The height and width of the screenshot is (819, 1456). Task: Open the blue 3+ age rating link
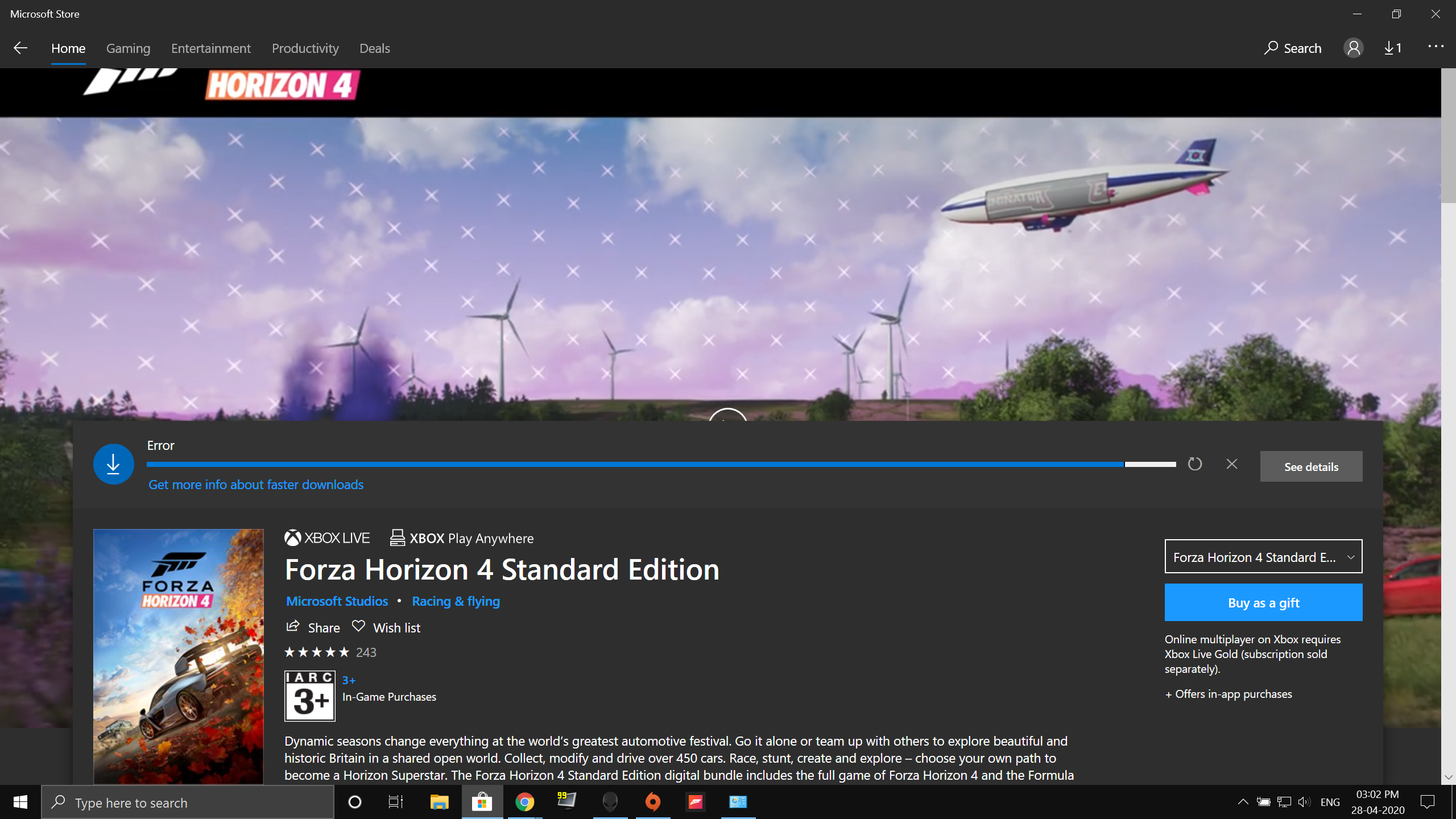coord(349,680)
